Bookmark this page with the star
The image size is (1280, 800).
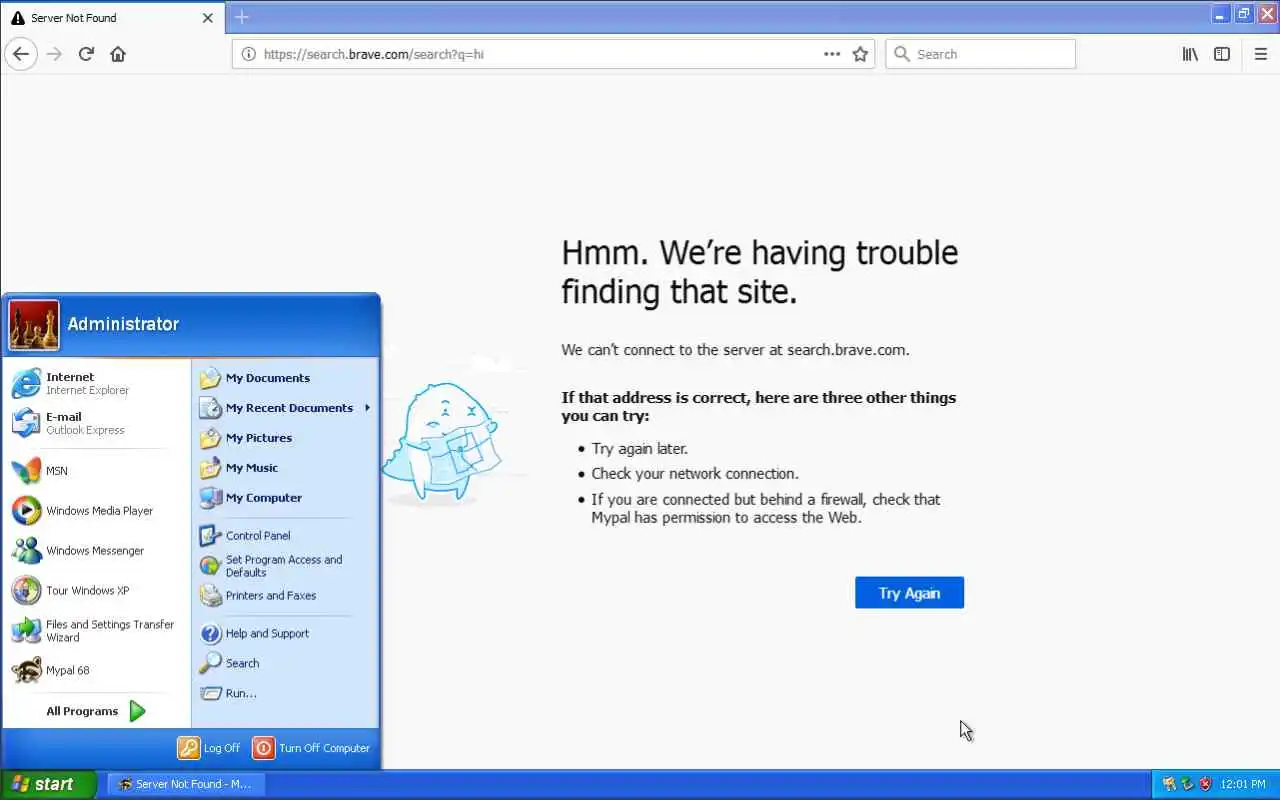(x=860, y=54)
